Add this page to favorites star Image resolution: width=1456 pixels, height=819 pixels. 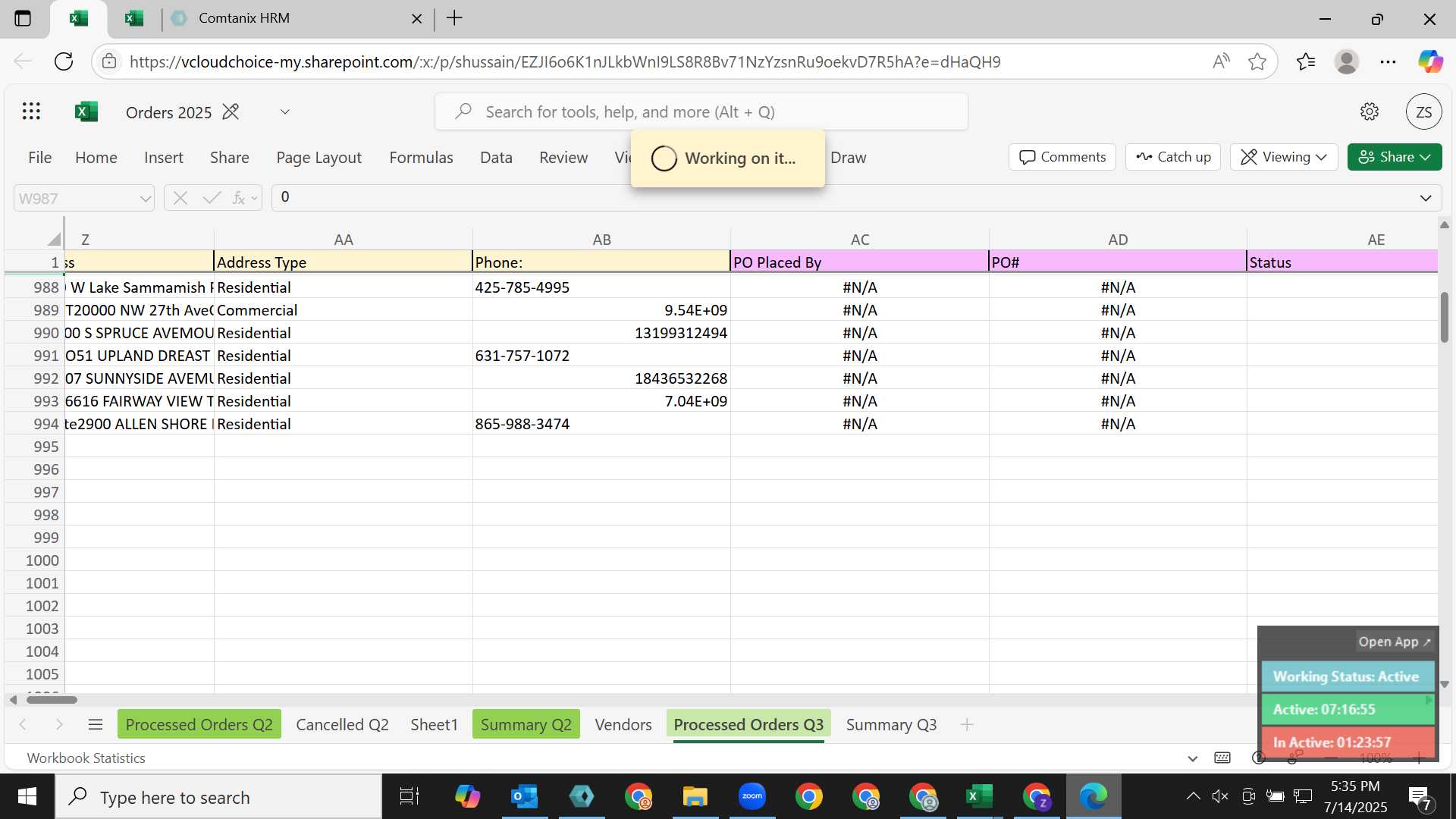click(1257, 61)
